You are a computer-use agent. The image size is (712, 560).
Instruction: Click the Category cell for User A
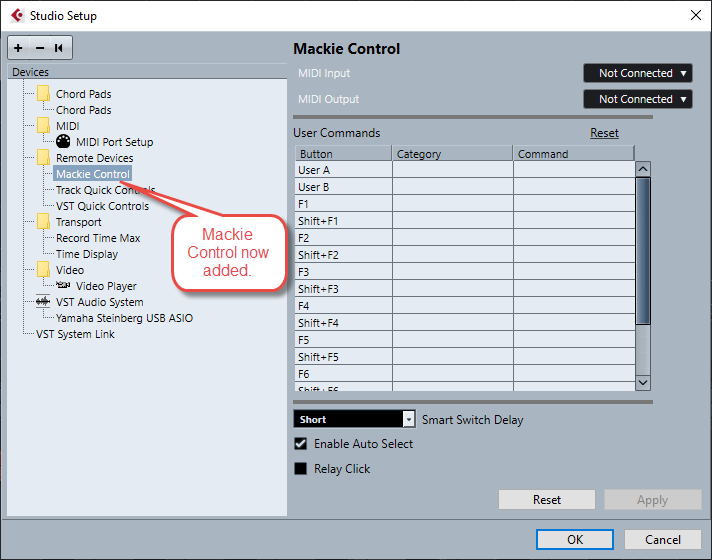453,170
